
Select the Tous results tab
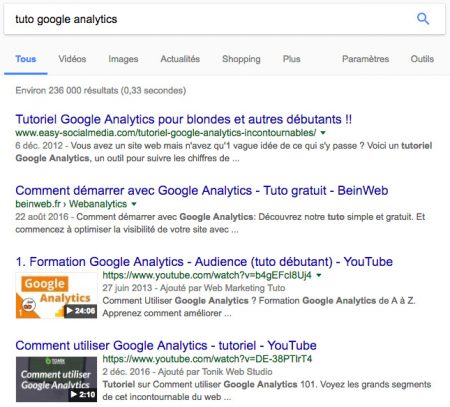click(26, 59)
